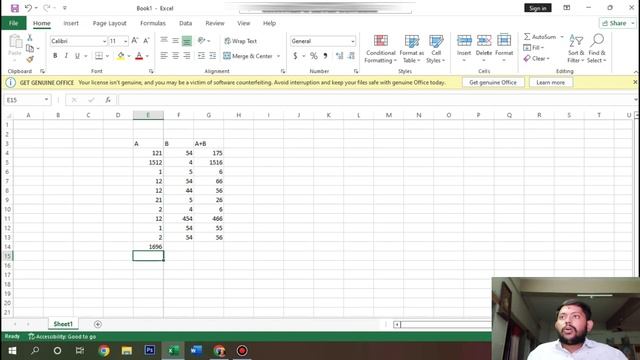Open the fill color dropdown arrow
640x360 pixels.
[x=129, y=56]
